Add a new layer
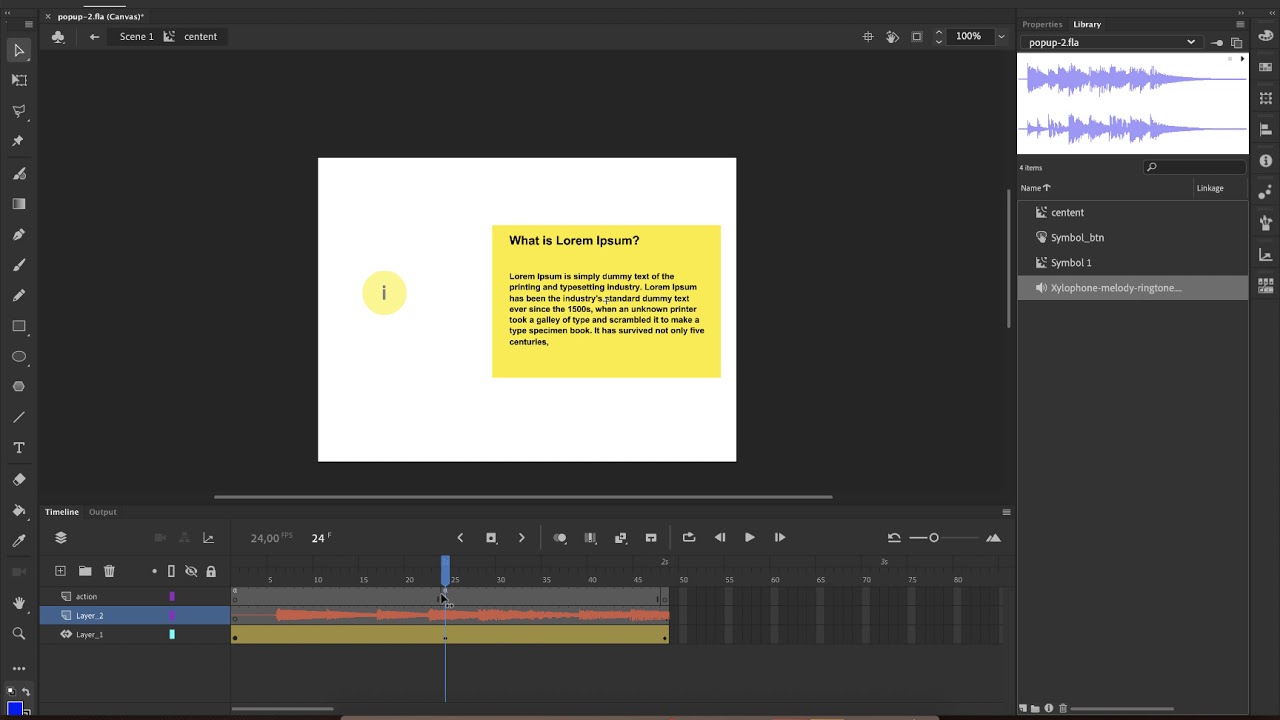Image resolution: width=1280 pixels, height=720 pixels. tap(60, 571)
